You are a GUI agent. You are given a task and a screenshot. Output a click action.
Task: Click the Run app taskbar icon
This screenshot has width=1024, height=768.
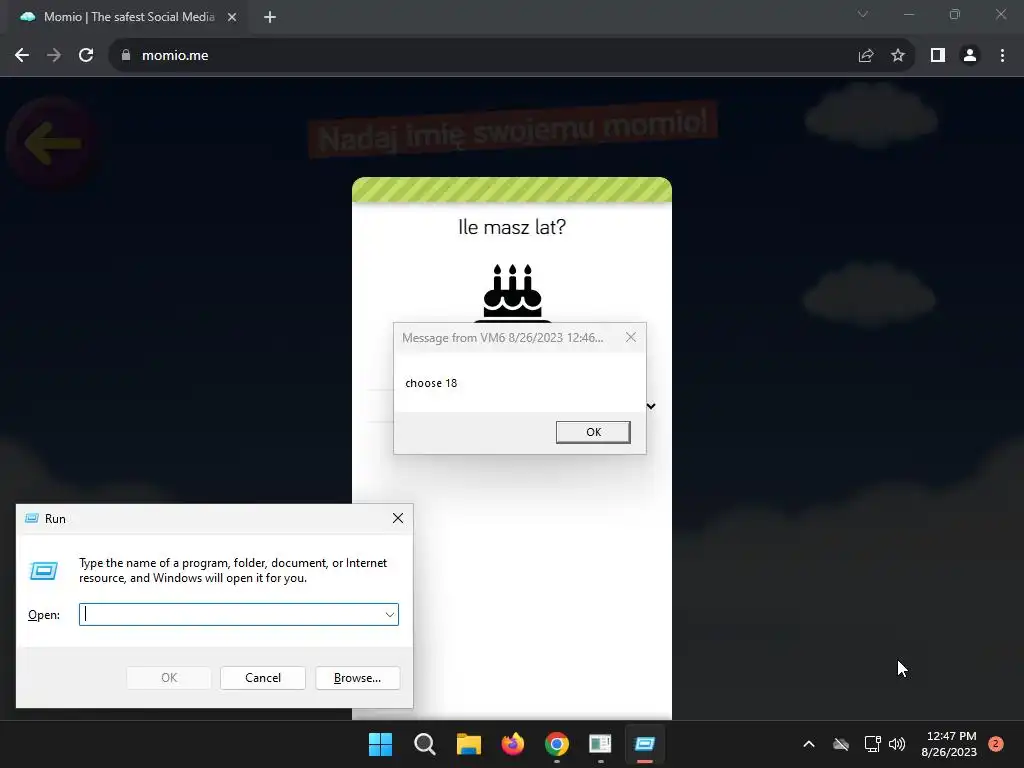(x=645, y=744)
